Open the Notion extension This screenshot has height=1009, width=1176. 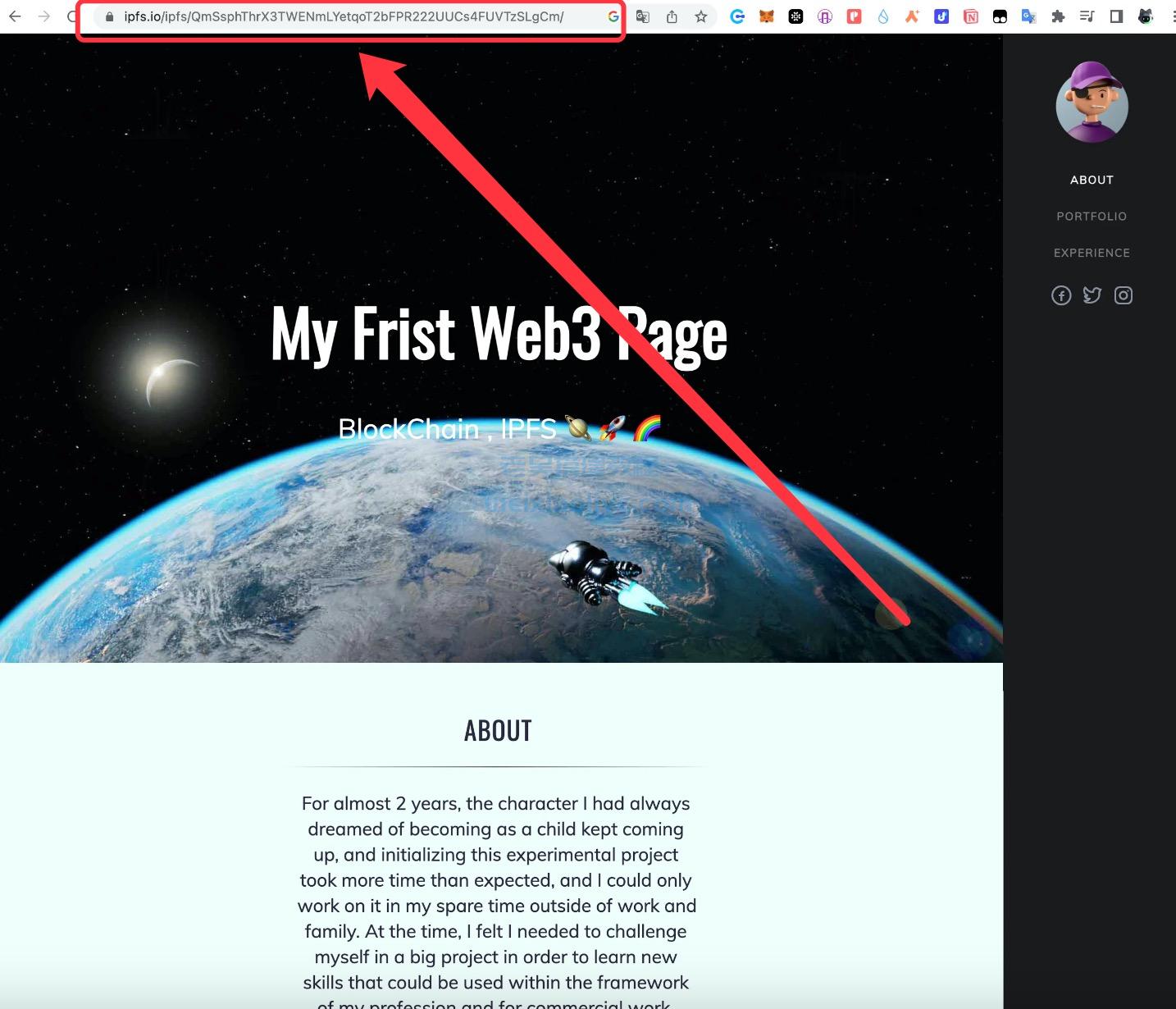point(971,16)
